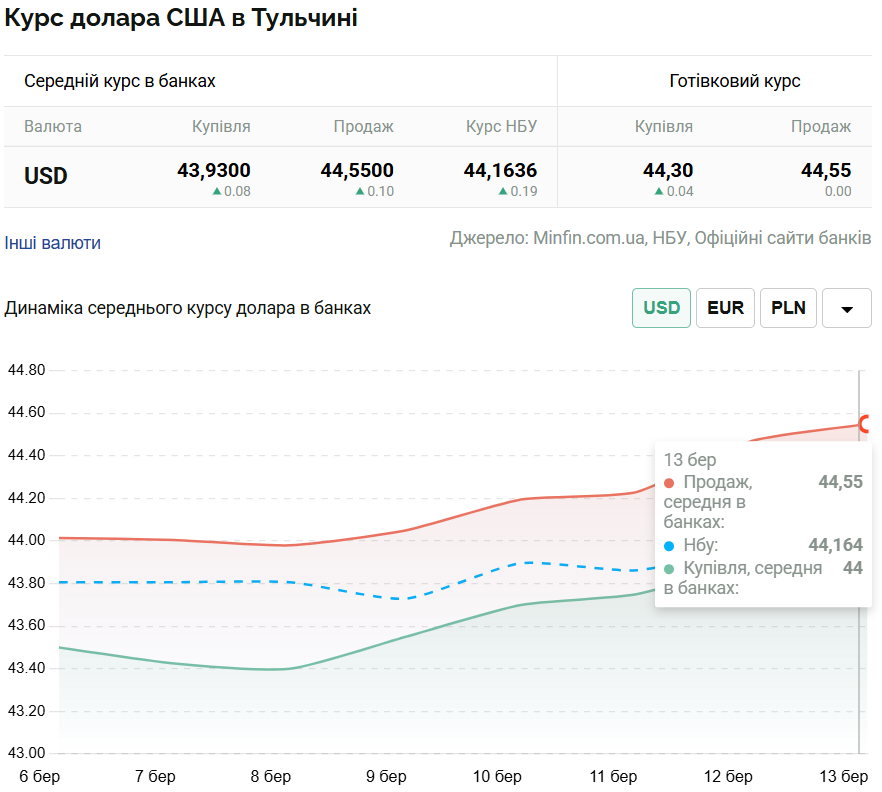Click red dot next to Продаж in tooltip
The height and width of the screenshot is (792, 882).
click(x=670, y=483)
